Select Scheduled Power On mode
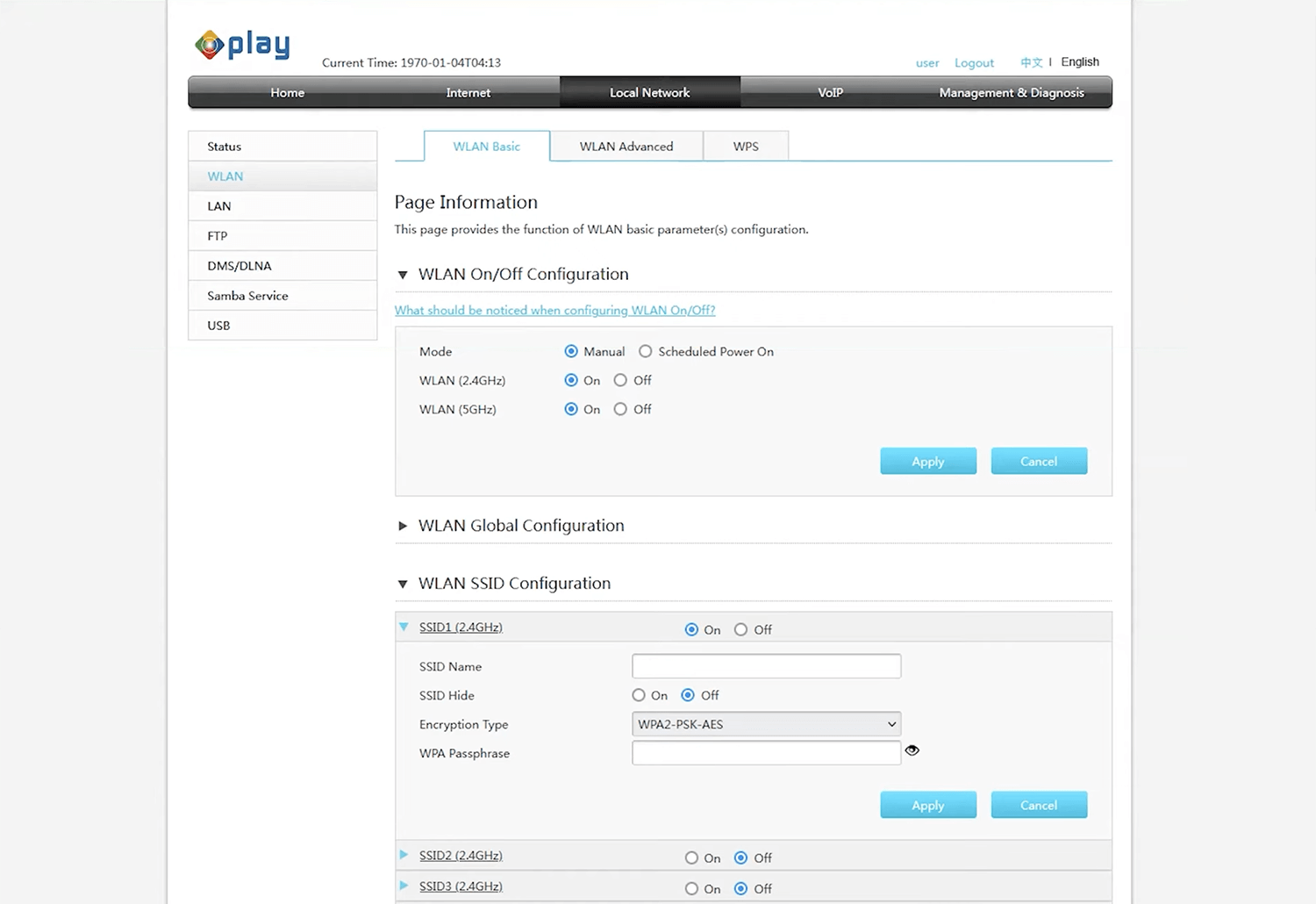The image size is (1316, 904). (x=646, y=351)
